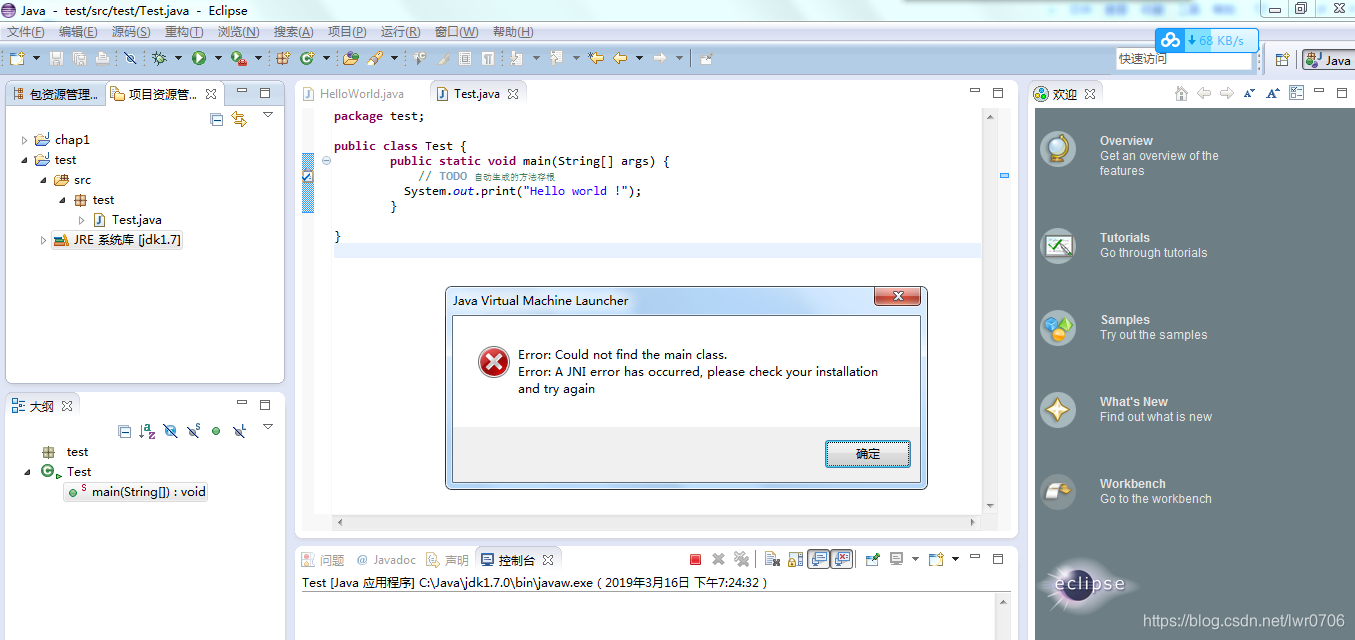Click the Open Type folder icon

pos(351,59)
